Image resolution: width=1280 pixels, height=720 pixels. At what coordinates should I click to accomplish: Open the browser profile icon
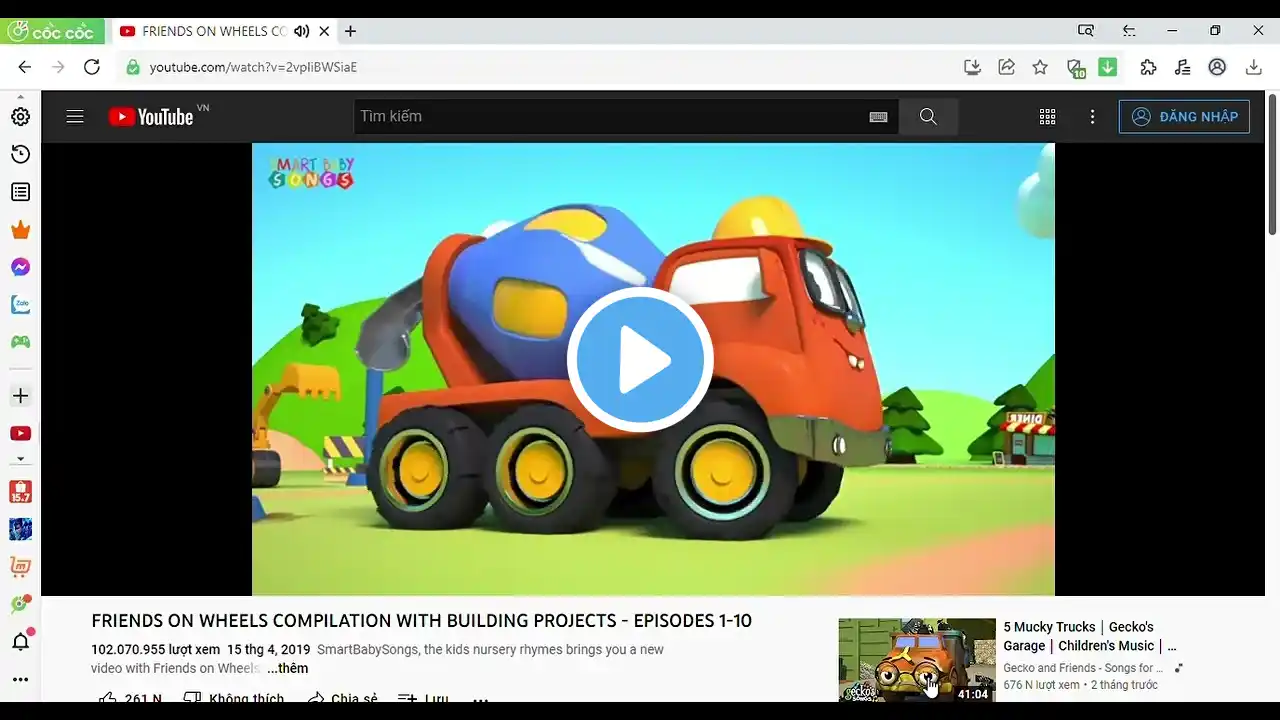click(1217, 67)
